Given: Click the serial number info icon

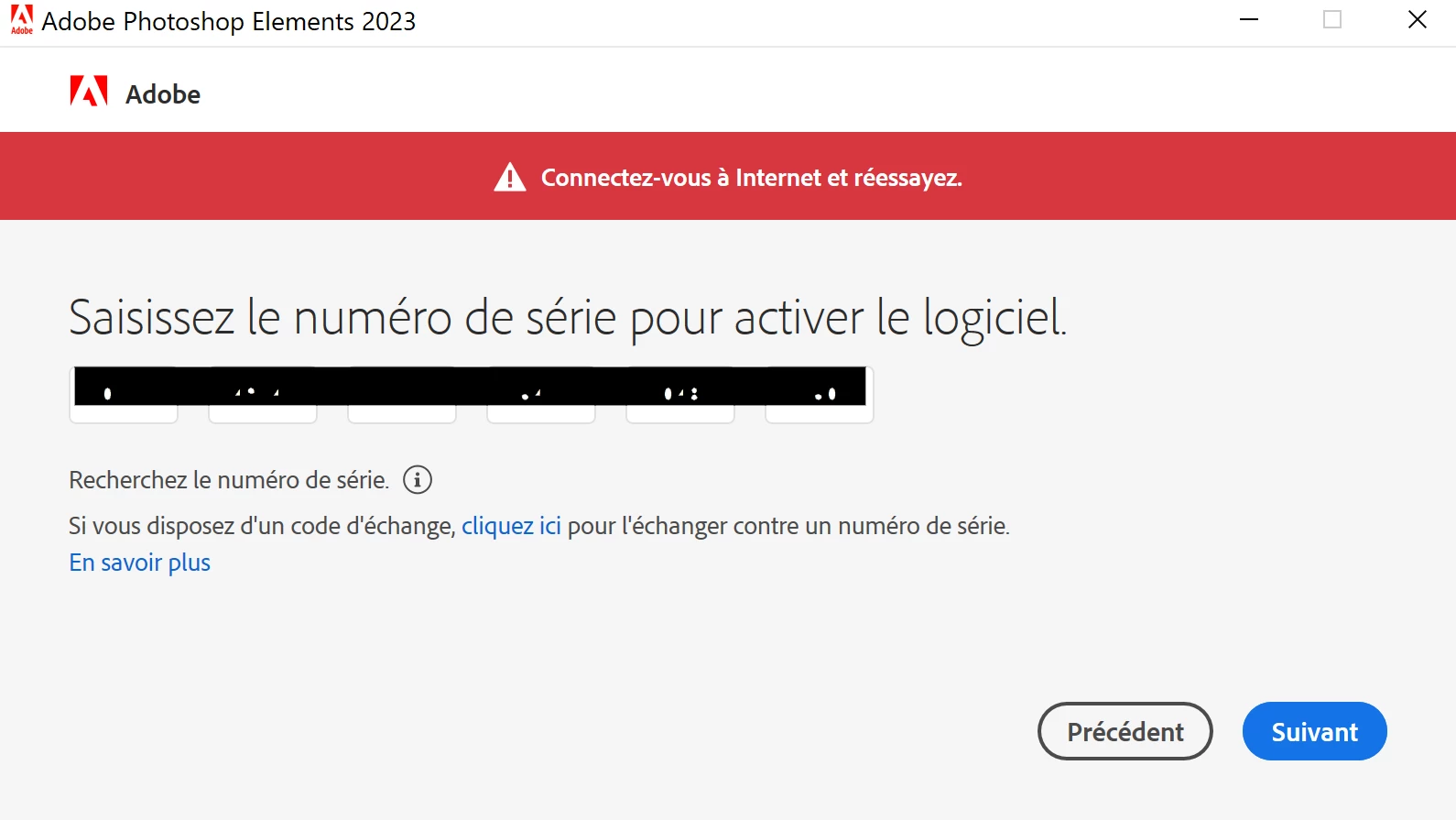Looking at the screenshot, I should (x=418, y=480).
